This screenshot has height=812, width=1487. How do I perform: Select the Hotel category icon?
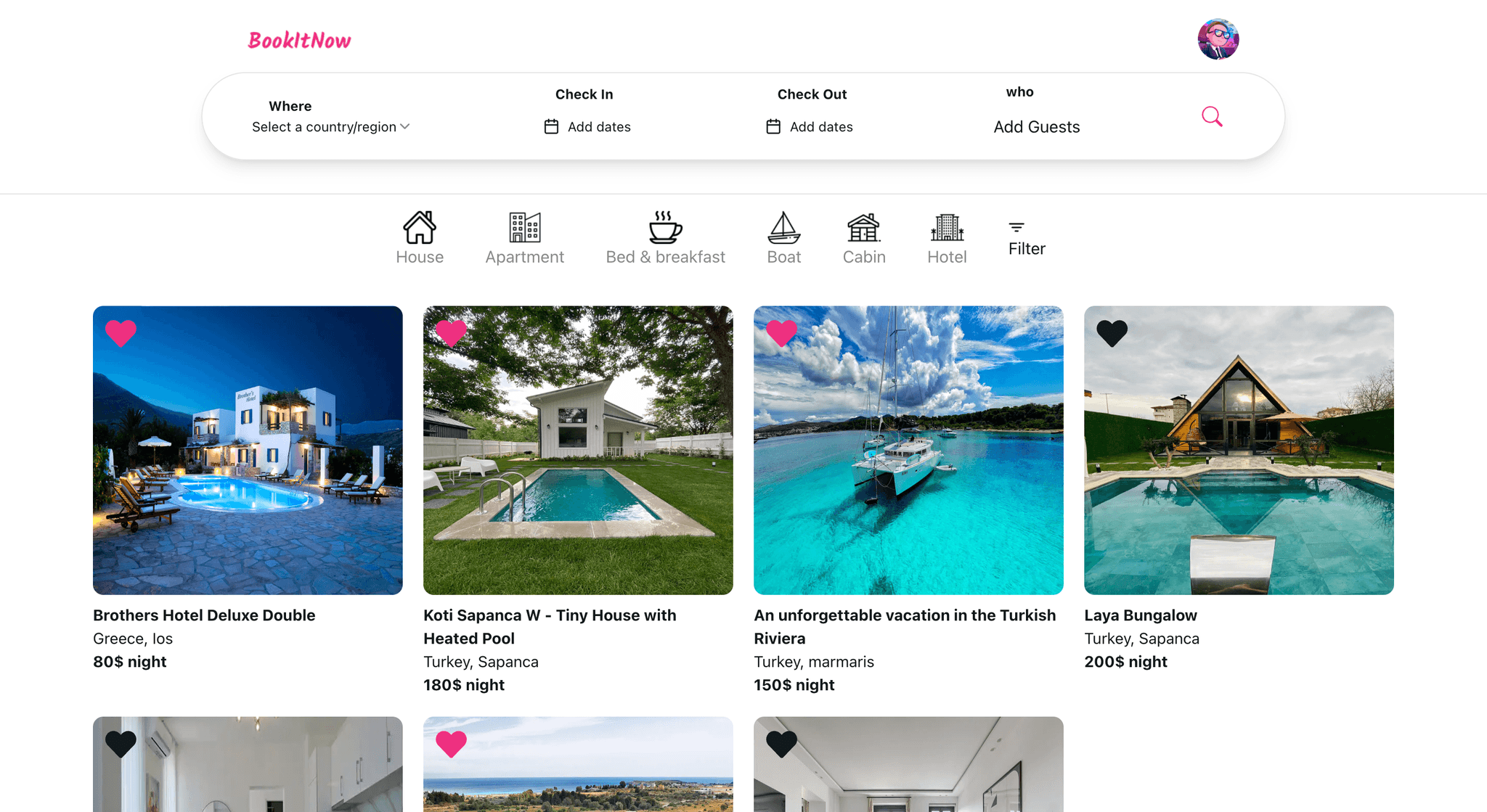click(947, 228)
